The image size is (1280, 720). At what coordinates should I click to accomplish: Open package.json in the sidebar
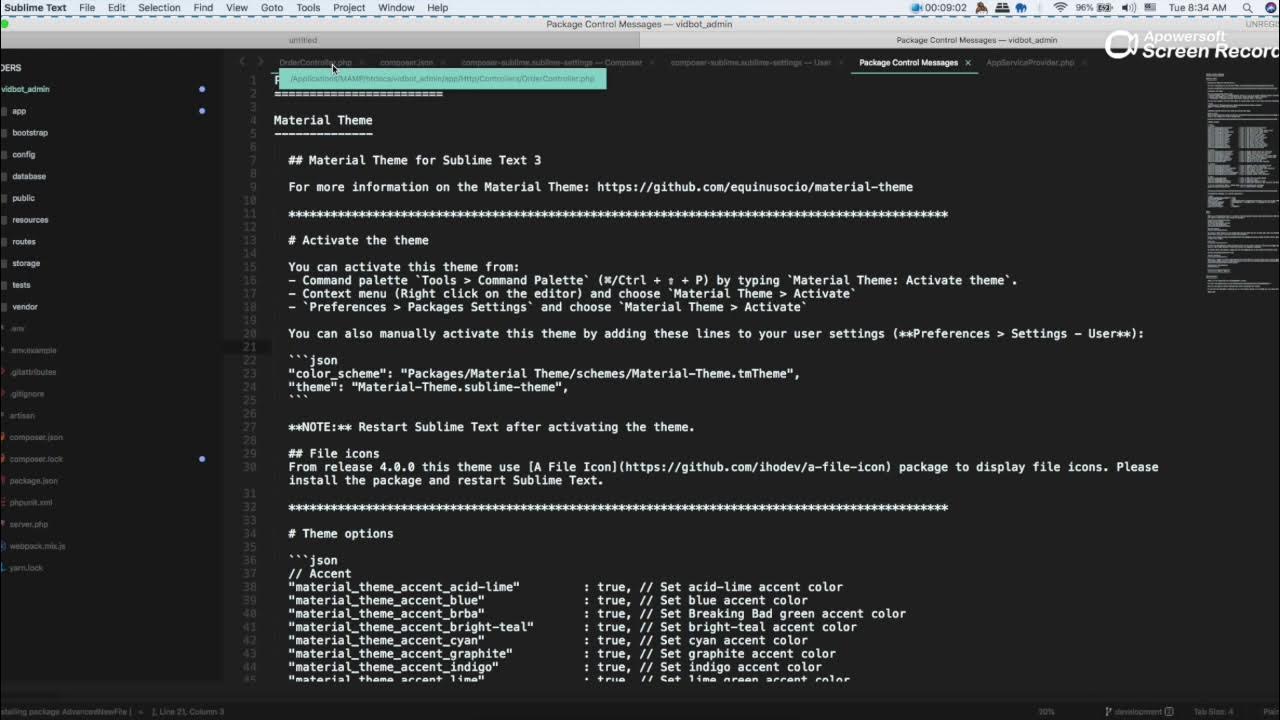34,481
